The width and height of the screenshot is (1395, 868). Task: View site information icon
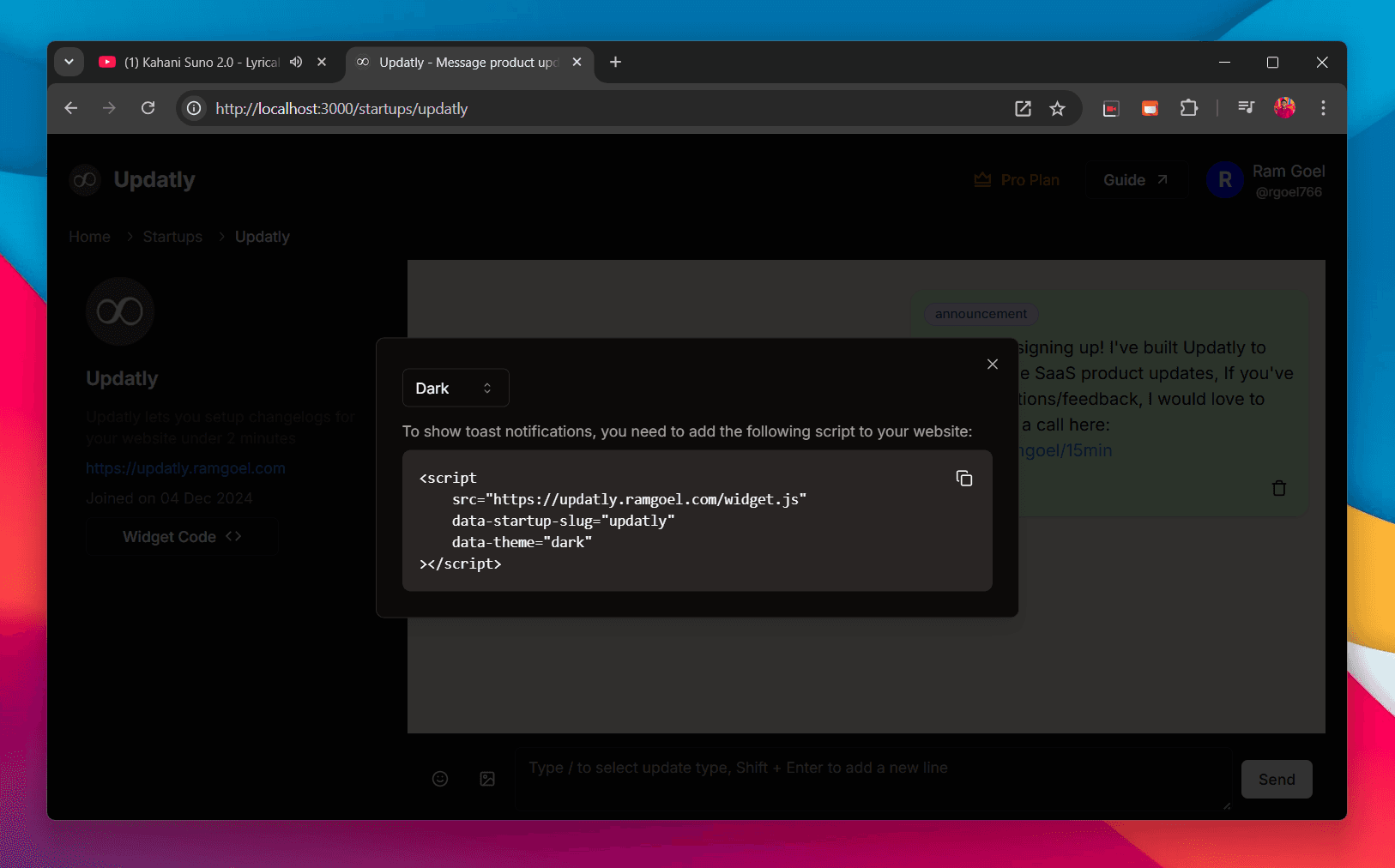click(x=195, y=108)
